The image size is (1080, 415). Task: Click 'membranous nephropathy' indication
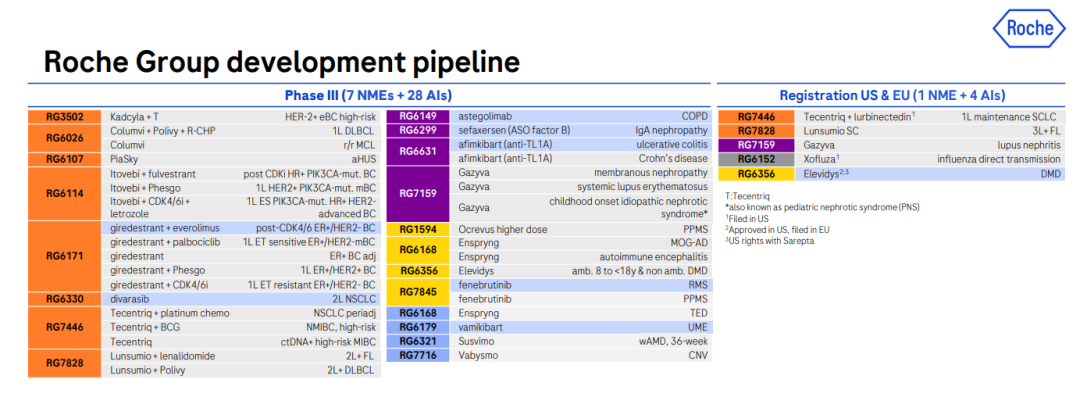(x=651, y=173)
